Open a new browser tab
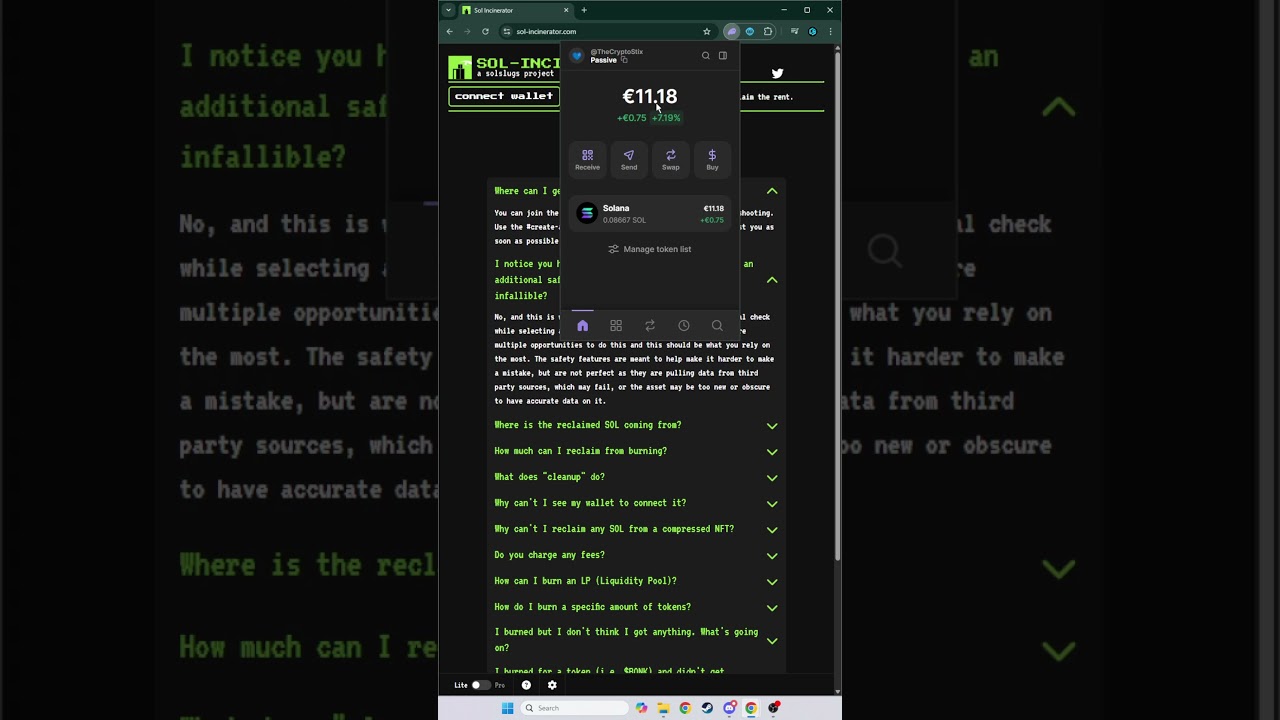Viewport: 1280px width, 720px height. (x=584, y=10)
